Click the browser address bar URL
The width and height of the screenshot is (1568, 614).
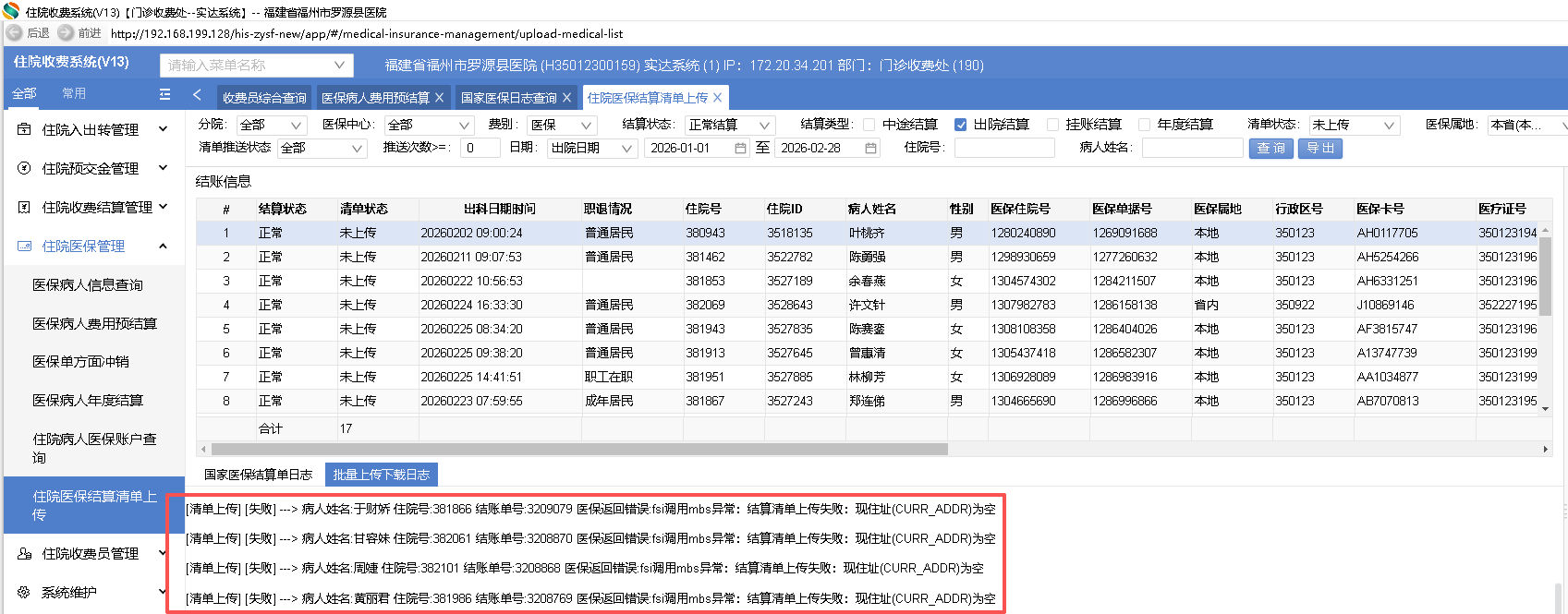point(367,34)
